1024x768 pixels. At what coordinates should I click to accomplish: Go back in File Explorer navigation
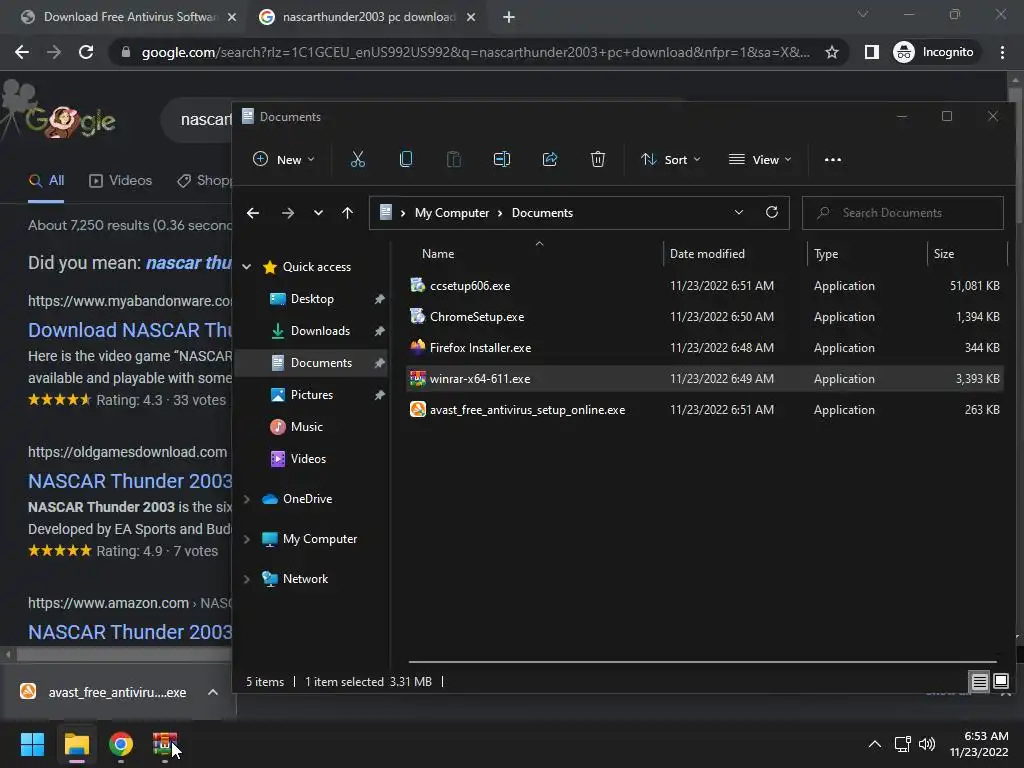click(253, 213)
